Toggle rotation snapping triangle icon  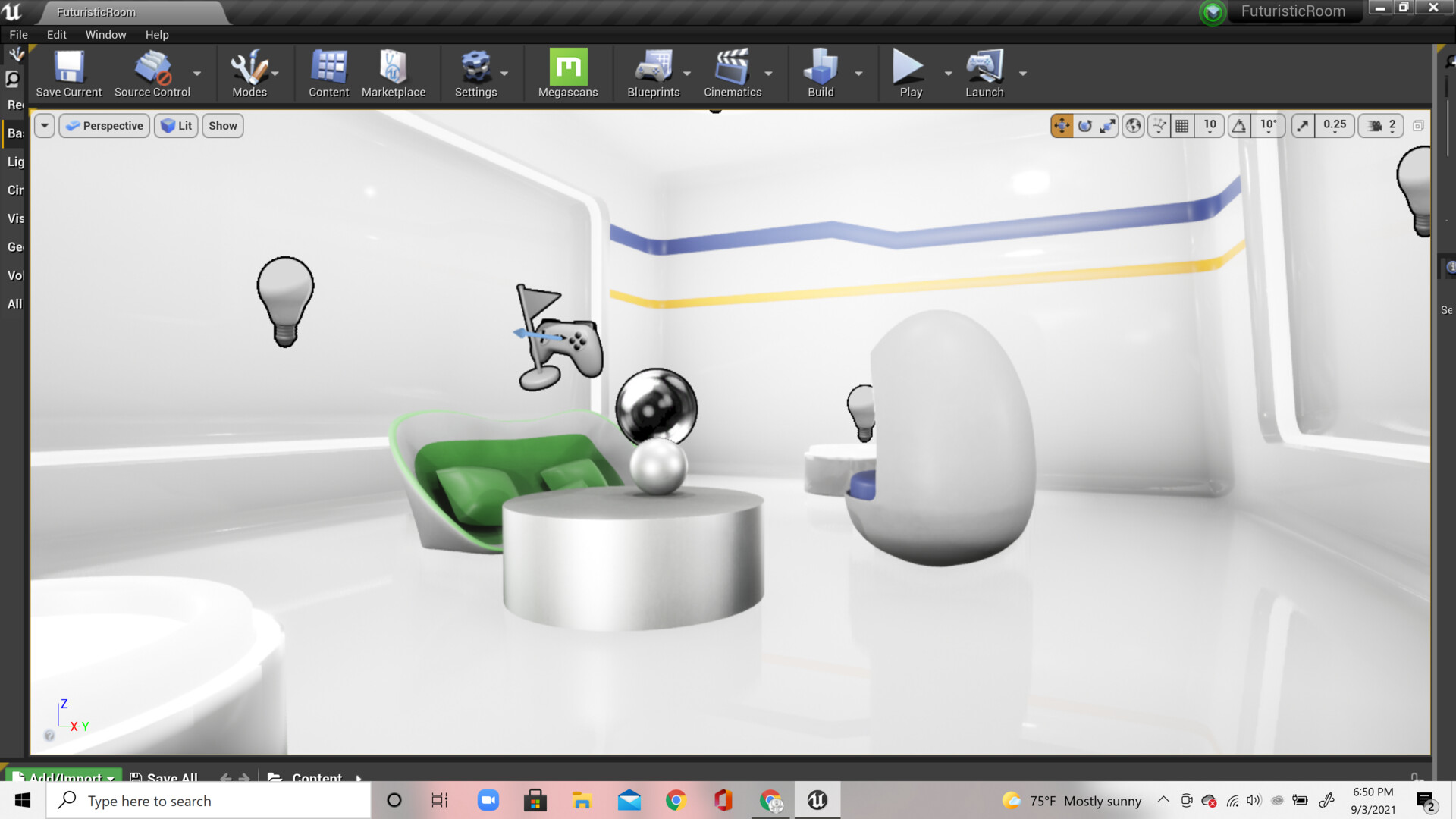coord(1239,126)
